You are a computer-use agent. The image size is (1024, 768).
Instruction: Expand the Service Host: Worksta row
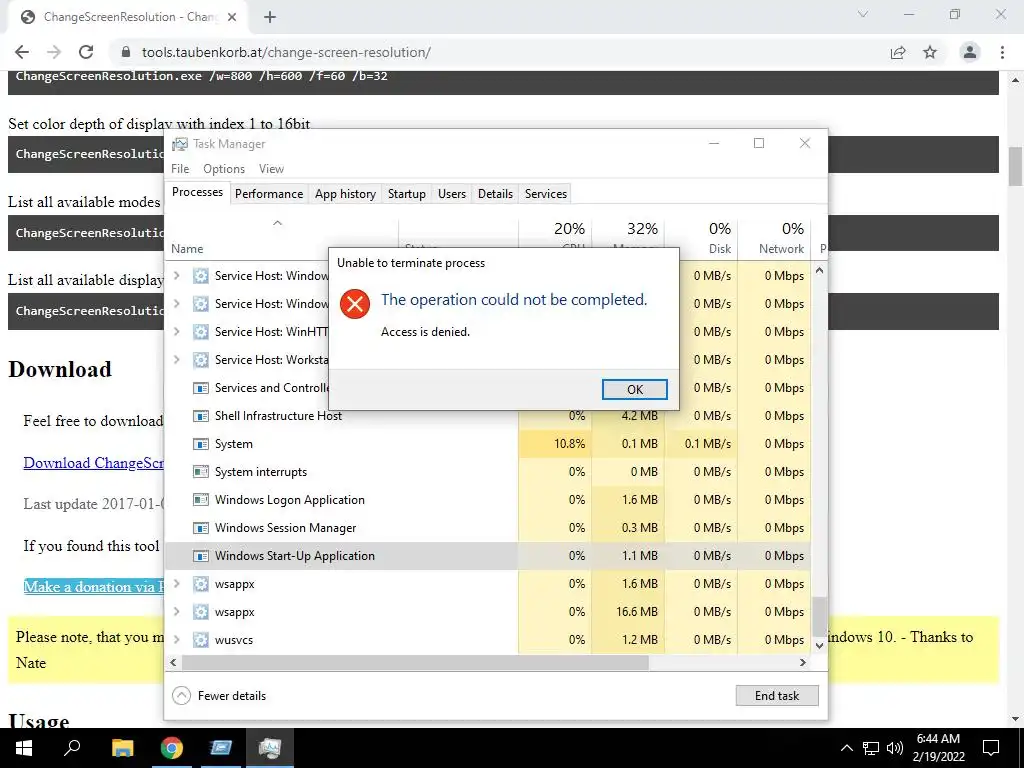click(x=176, y=359)
